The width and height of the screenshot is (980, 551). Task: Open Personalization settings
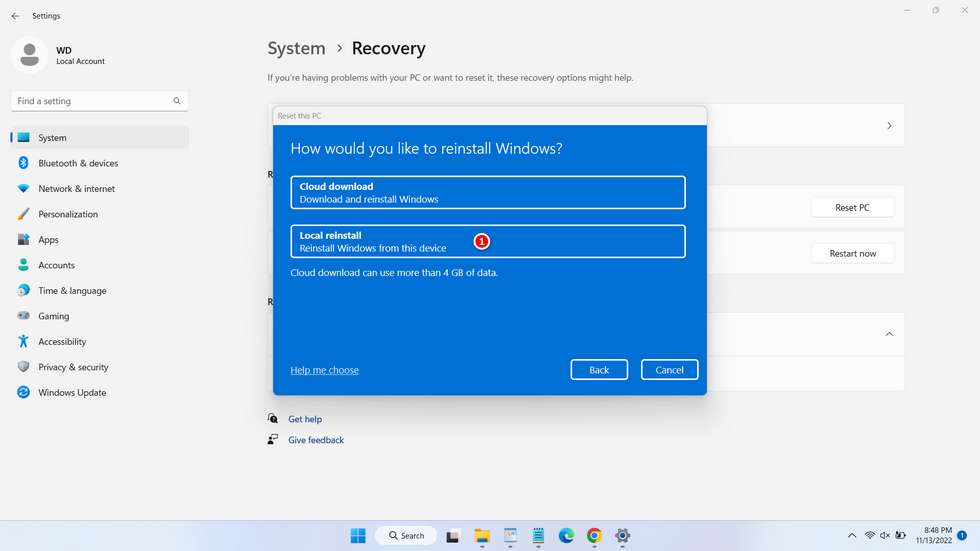pyautogui.click(x=100, y=214)
